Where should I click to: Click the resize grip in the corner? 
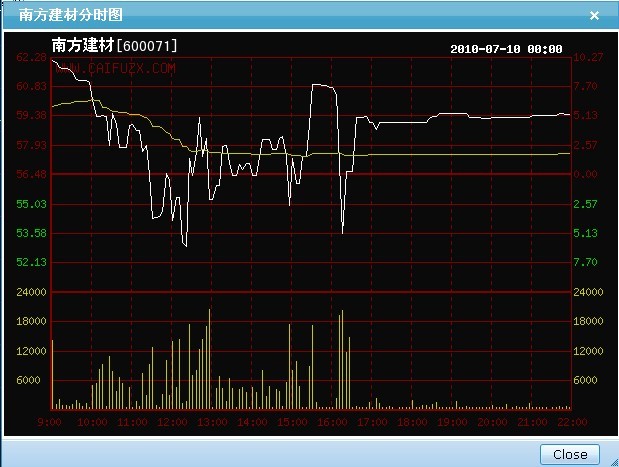tap(614, 462)
